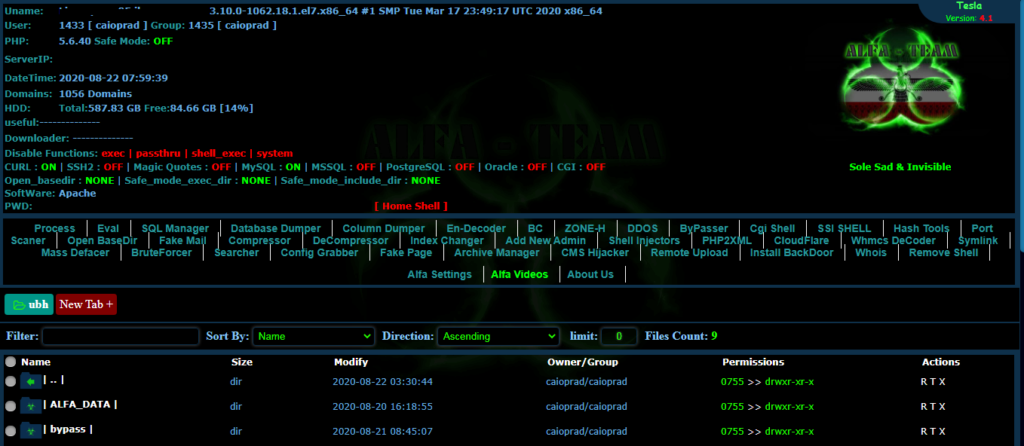
Task: Tick the selection circle for ALFA_DATA
Action: pos(10,406)
